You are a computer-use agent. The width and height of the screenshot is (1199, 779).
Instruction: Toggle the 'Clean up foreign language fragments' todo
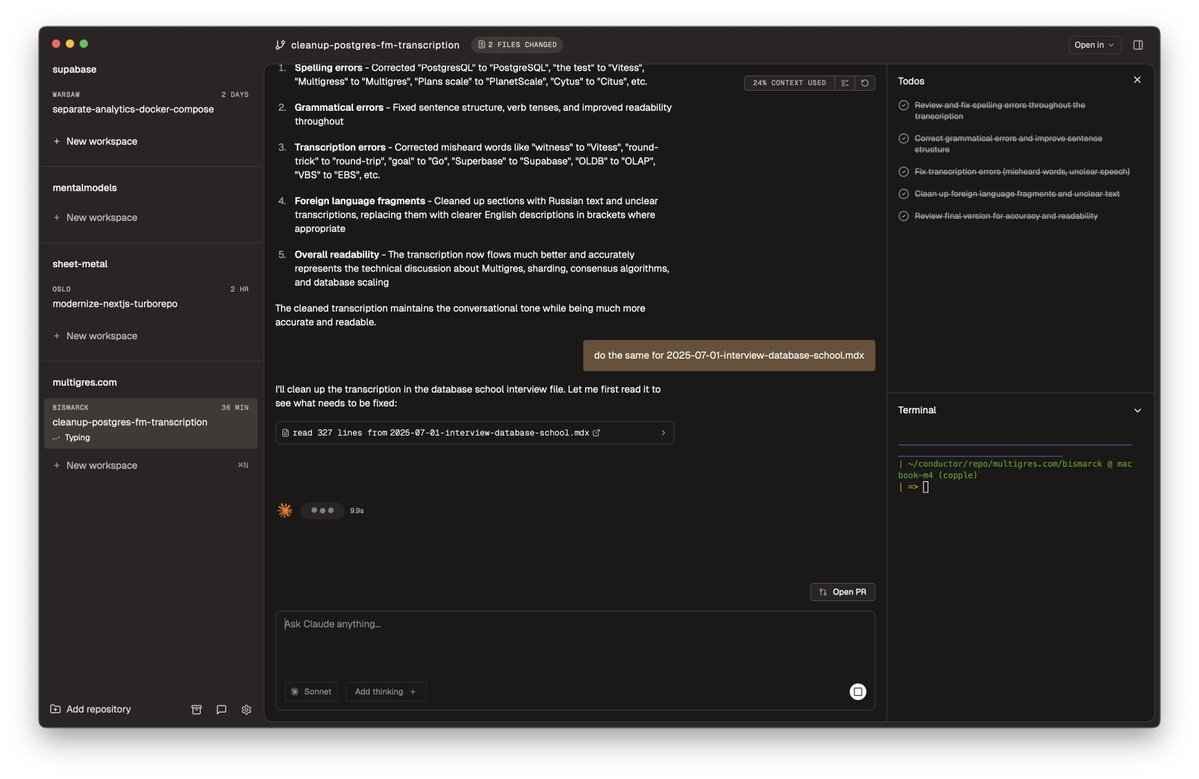point(903,194)
